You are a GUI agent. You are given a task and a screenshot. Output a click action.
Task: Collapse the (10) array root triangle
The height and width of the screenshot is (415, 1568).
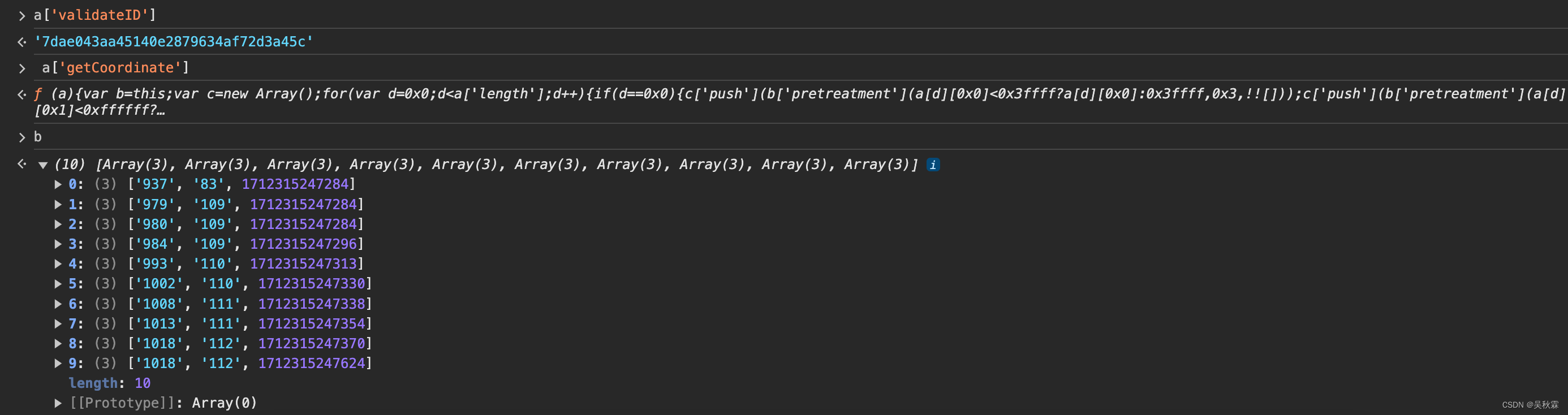[42, 165]
